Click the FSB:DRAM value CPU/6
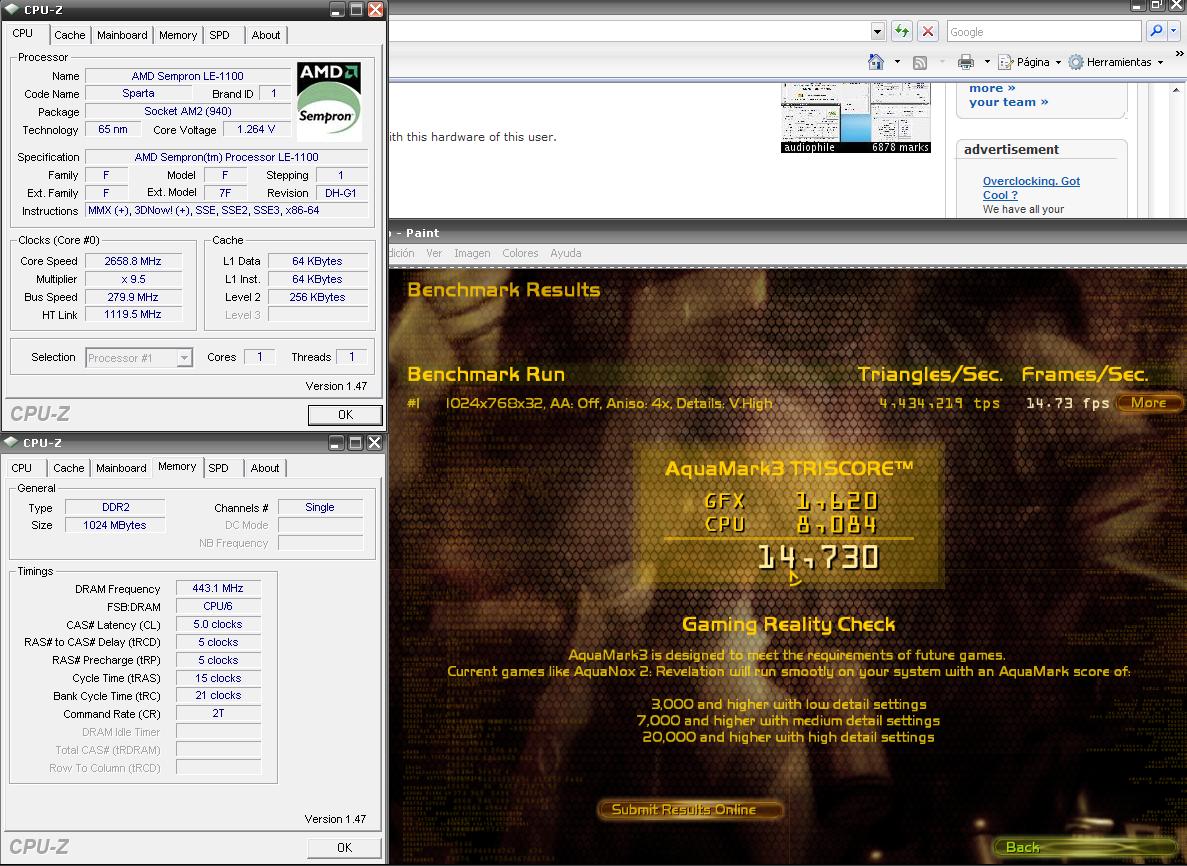The image size is (1187, 866). [218, 606]
